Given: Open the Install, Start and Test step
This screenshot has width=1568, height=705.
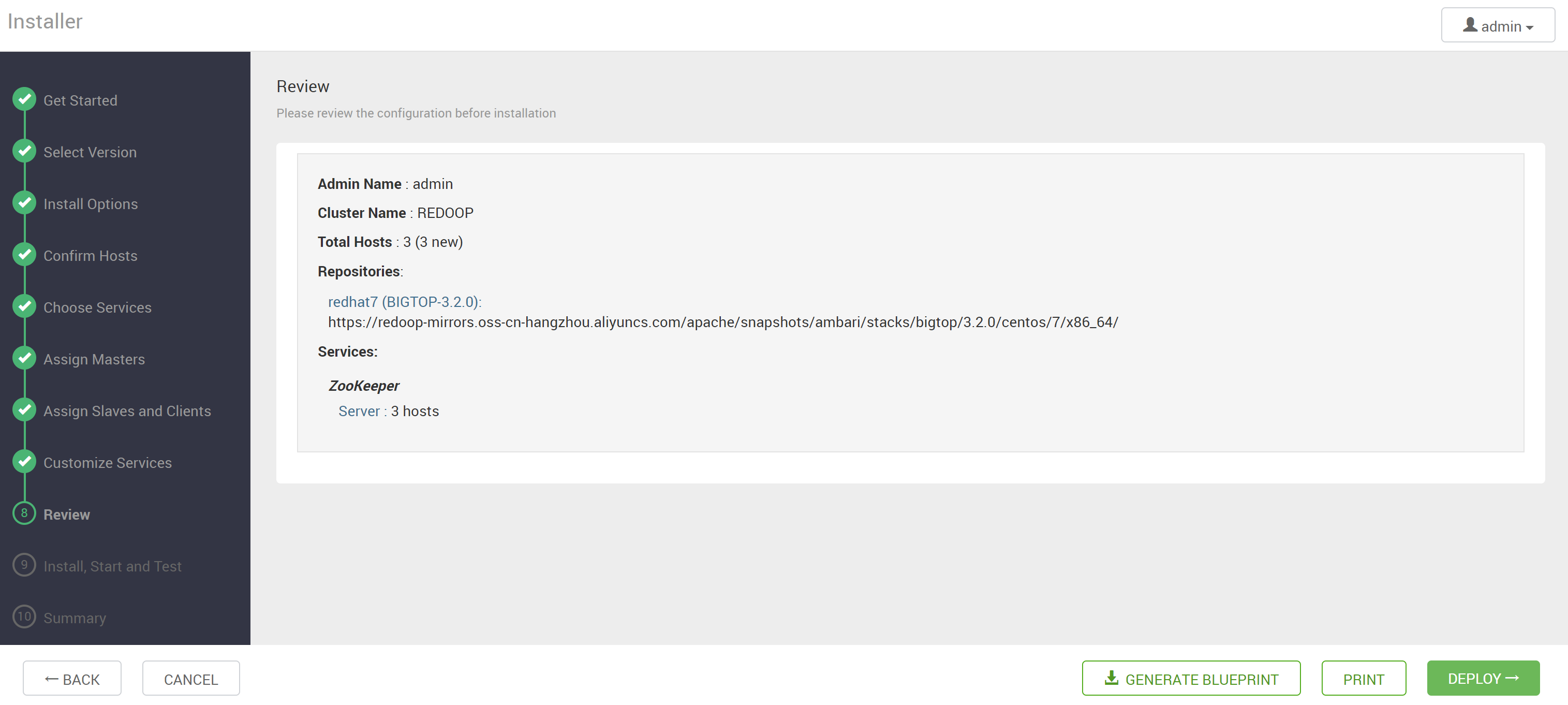Looking at the screenshot, I should [x=112, y=566].
